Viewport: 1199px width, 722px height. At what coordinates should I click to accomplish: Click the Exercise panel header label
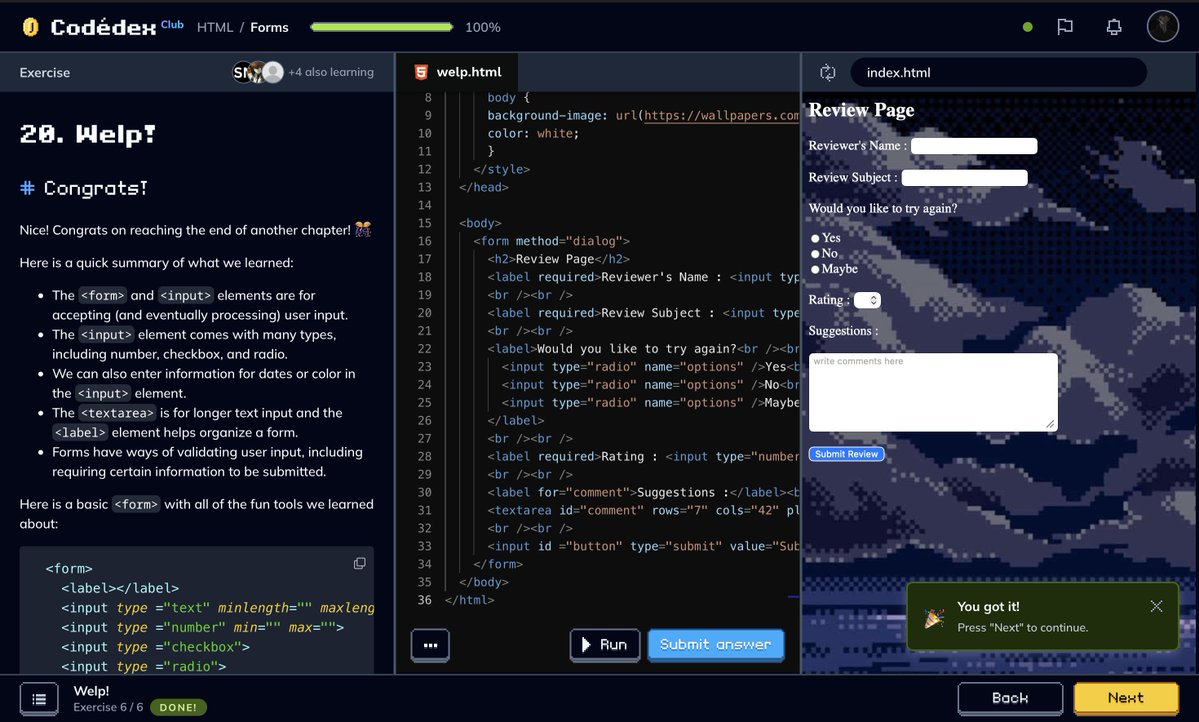(44, 73)
